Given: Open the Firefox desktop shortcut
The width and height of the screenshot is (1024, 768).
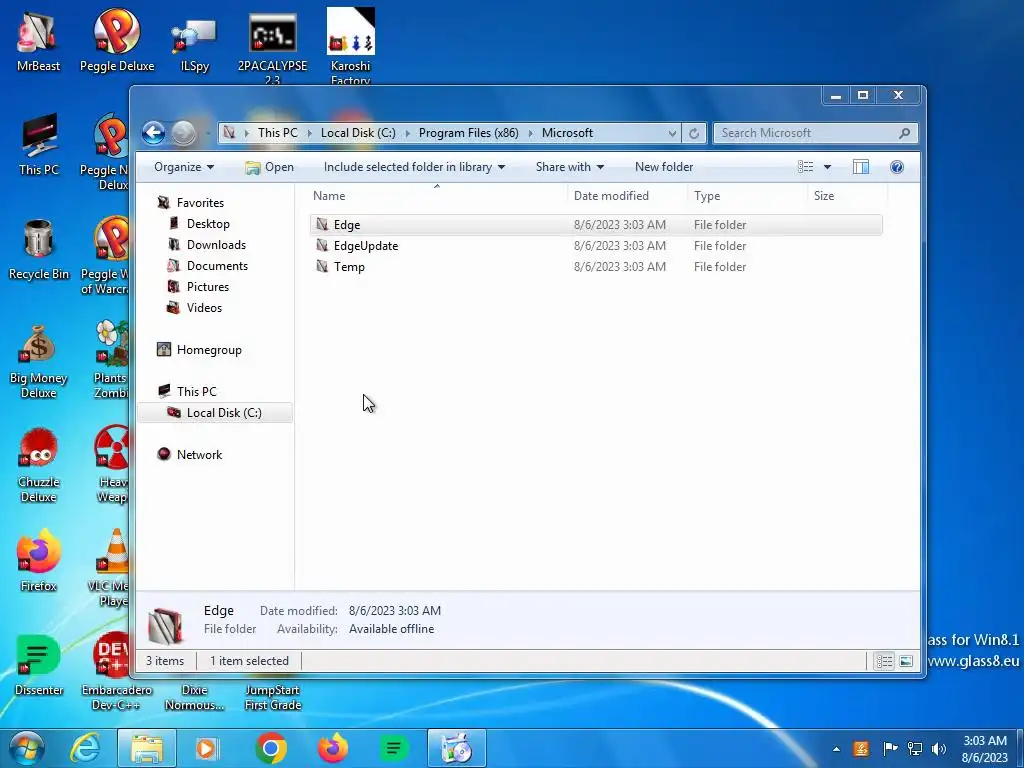Looking at the screenshot, I should (x=39, y=560).
